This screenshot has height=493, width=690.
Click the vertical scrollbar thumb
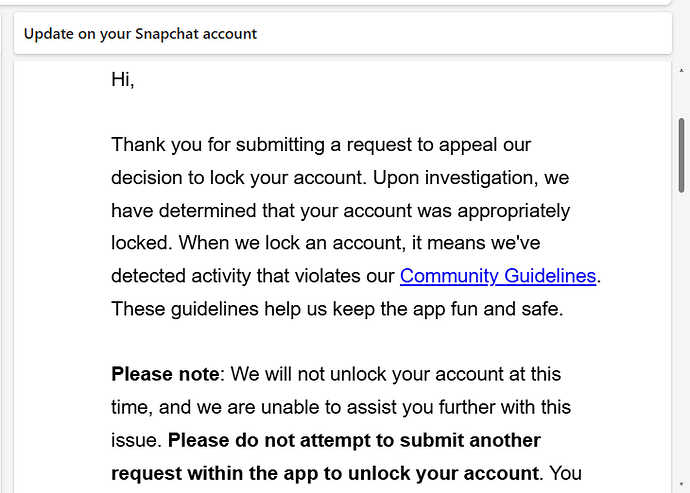point(681,155)
